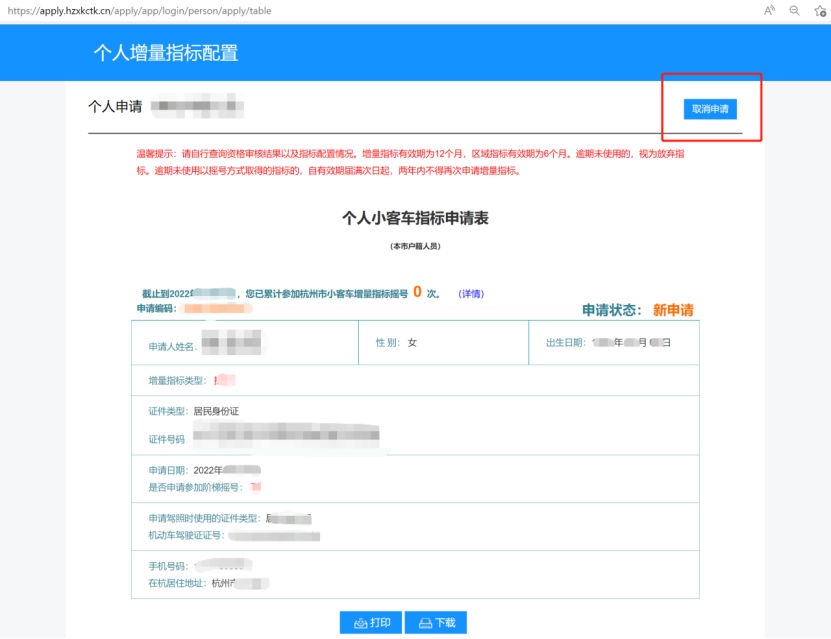This screenshot has height=639, width=831.
Task: Click the orange lottery count number 0
Action: [x=417, y=293]
